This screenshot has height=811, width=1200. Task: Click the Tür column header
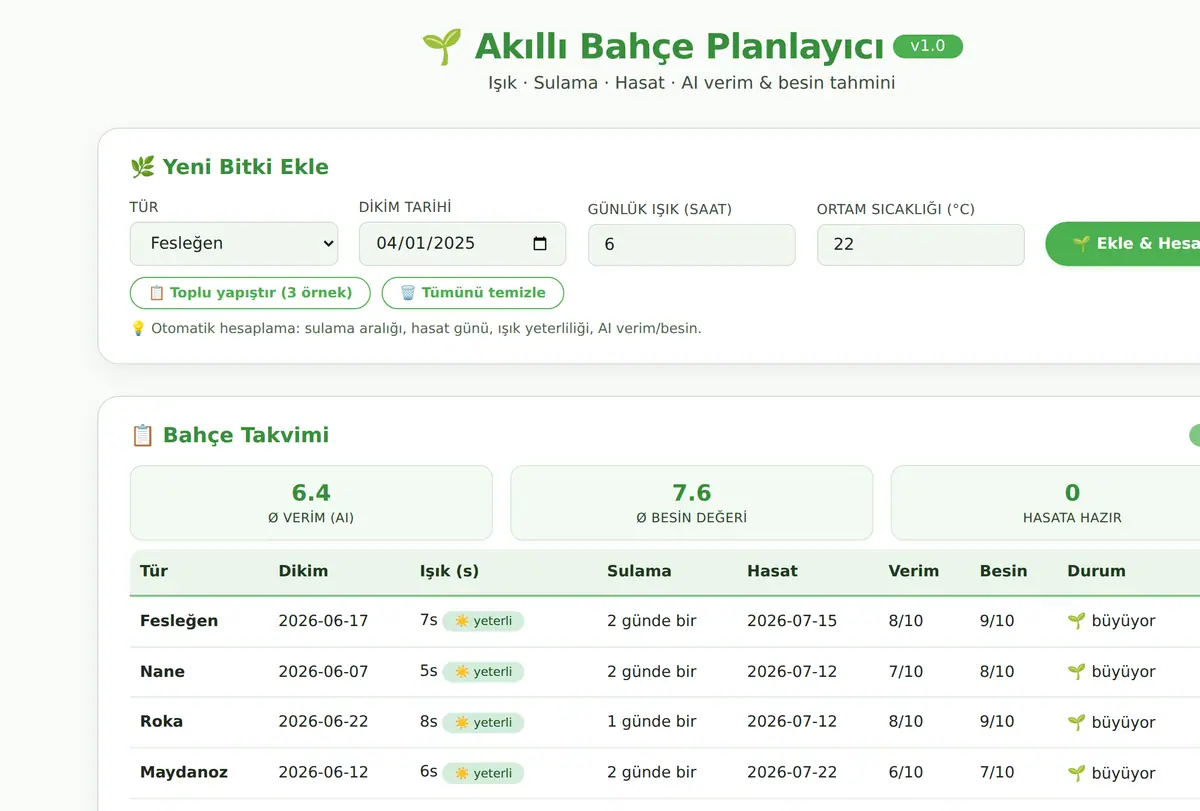[x=154, y=571]
